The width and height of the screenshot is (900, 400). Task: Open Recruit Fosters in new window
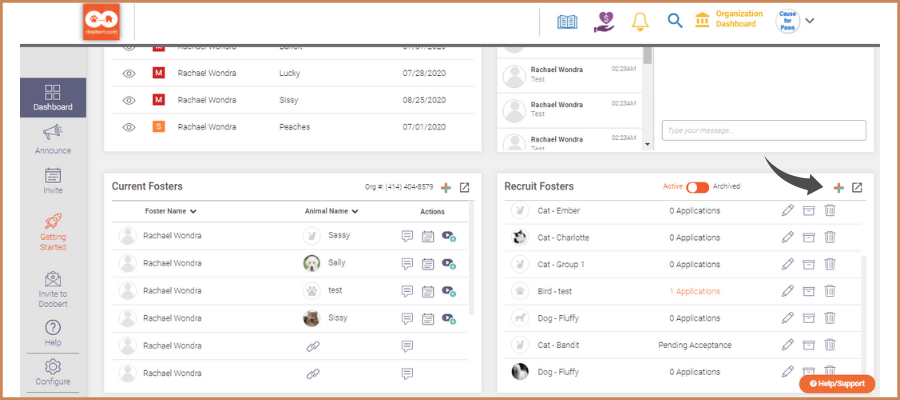pos(857,187)
